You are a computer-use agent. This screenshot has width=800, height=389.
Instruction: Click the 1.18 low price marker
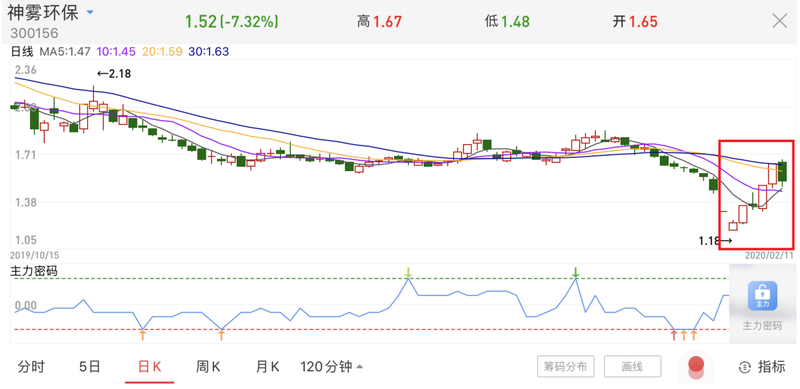[715, 240]
